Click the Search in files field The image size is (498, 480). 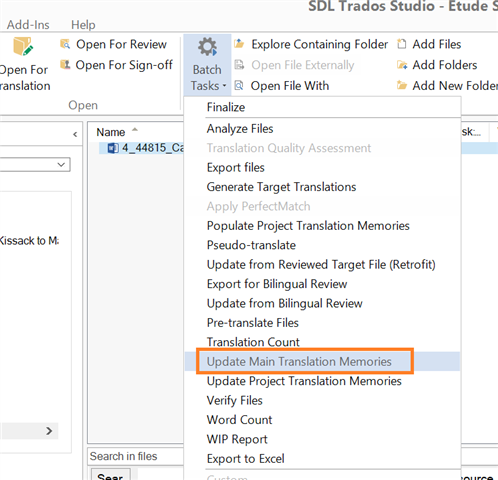(135, 456)
